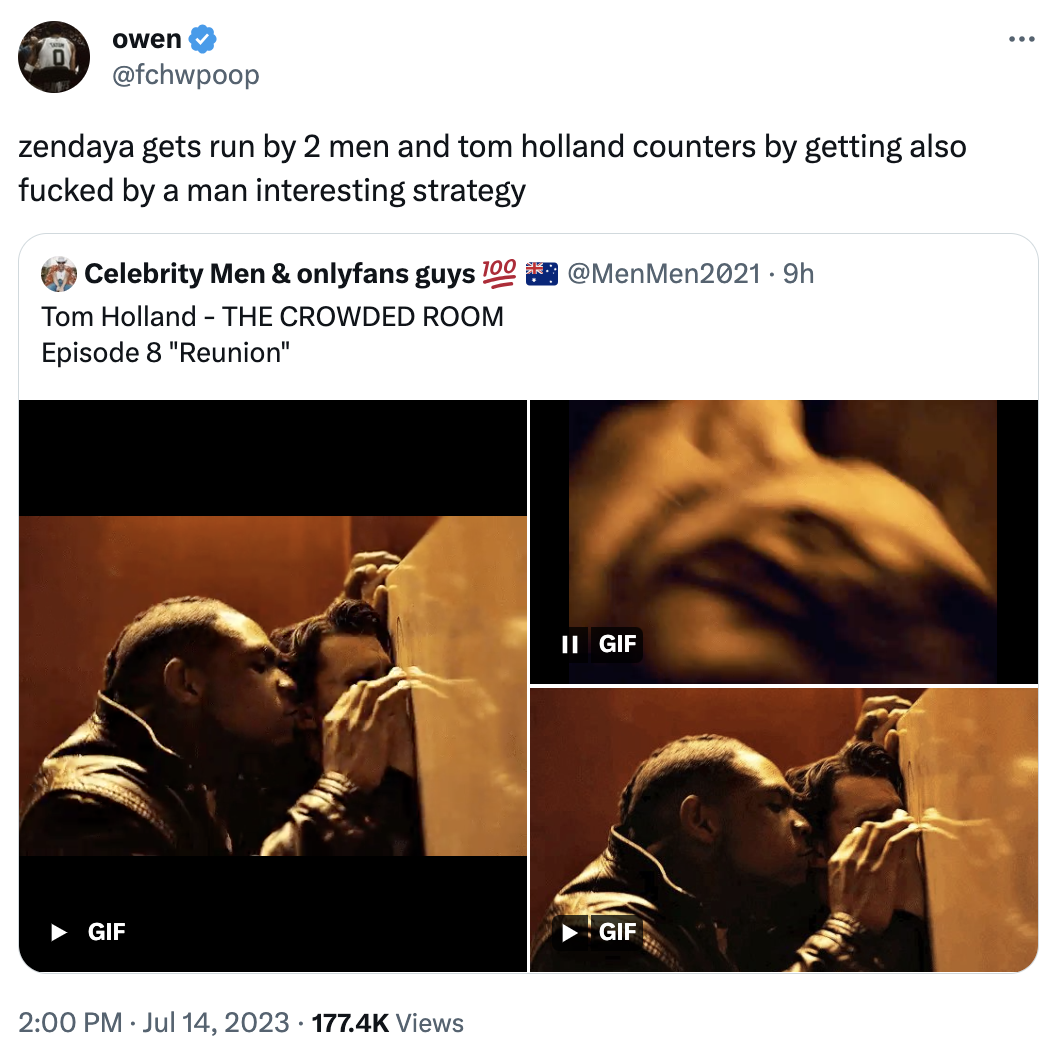1062x1064 pixels.
Task: Open the display name "owen" profile link
Action: (146, 40)
